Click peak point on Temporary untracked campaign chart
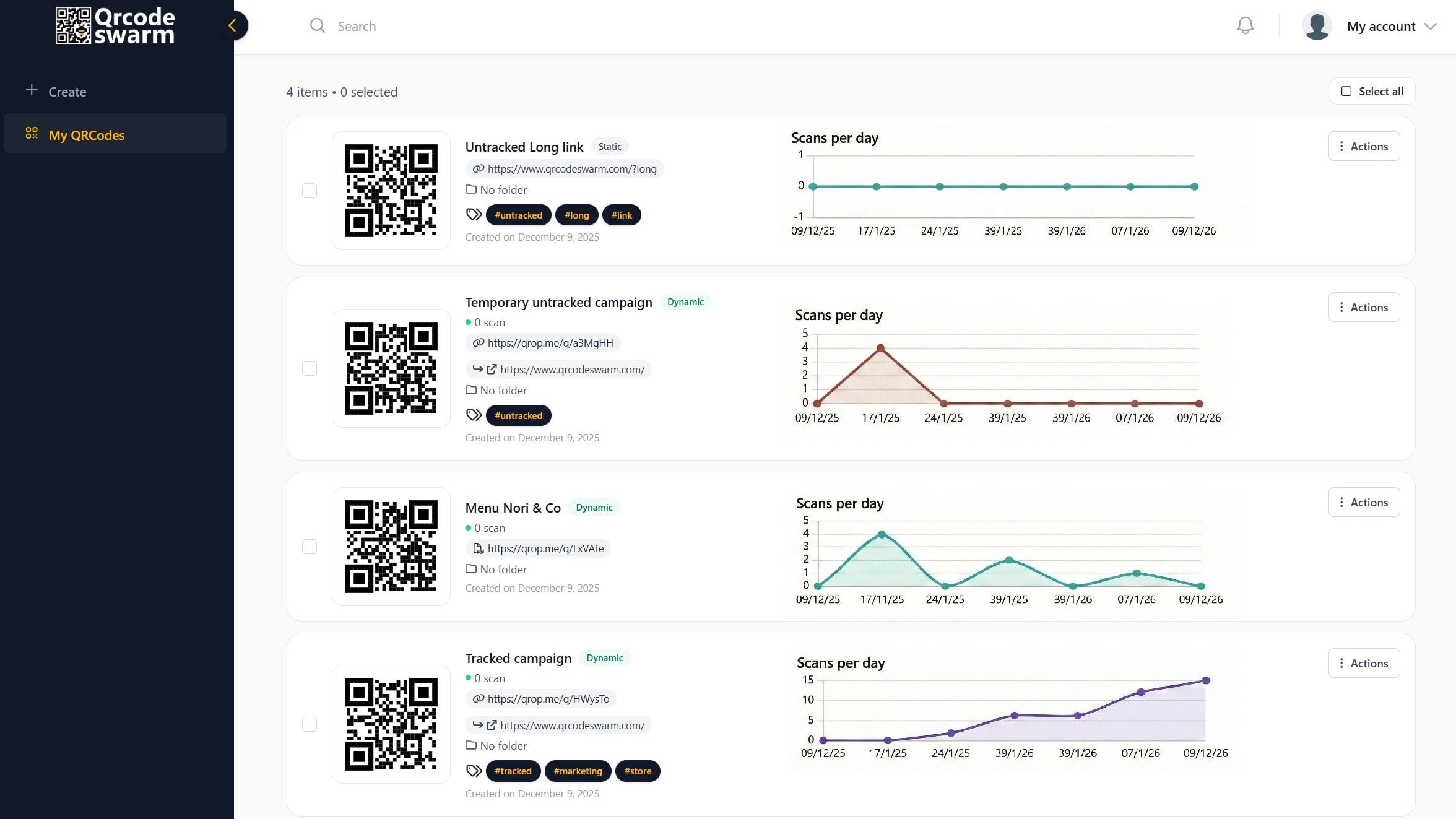The image size is (1456, 819). pos(880,348)
